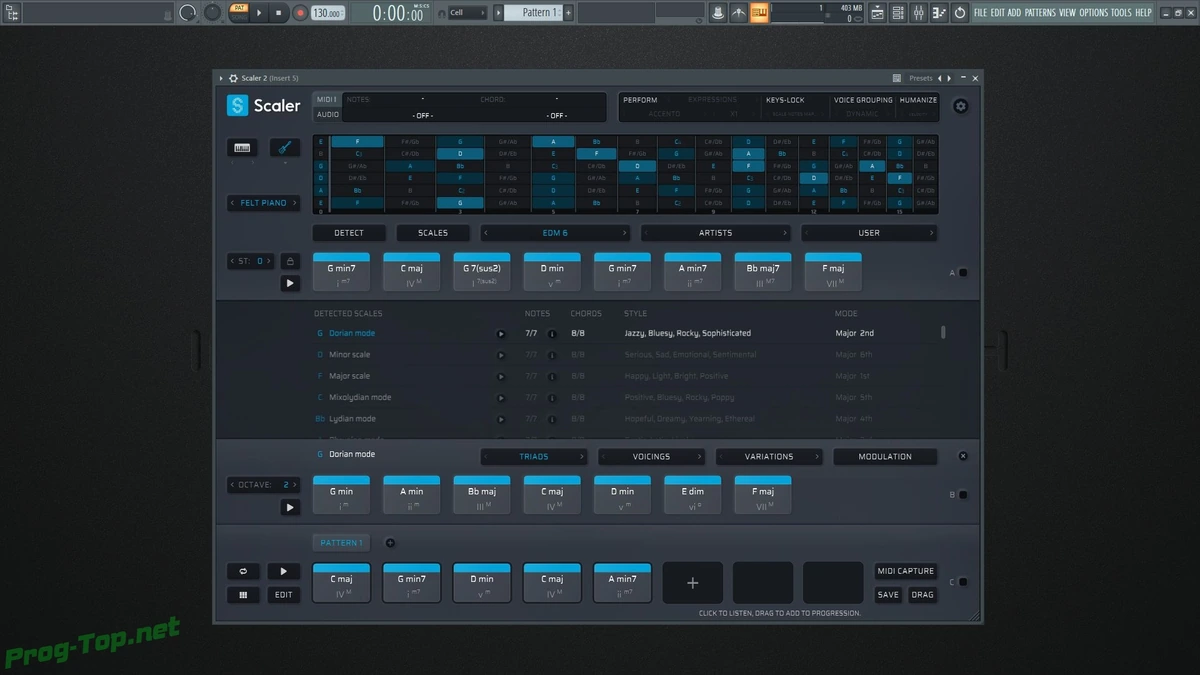Open the PATTERNS menu
This screenshot has width=1200, height=675.
tap(1040, 13)
